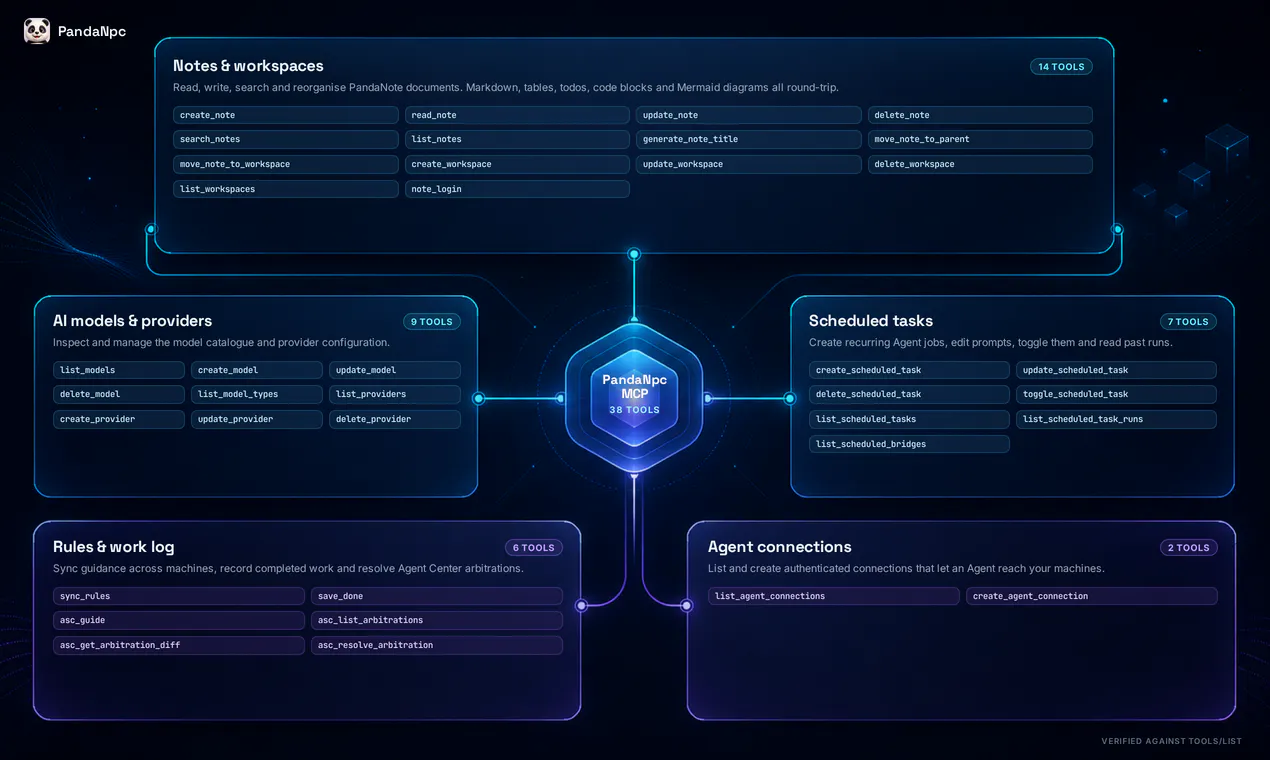Click create_workspace chip
The width and height of the screenshot is (1270, 760).
[x=517, y=164]
